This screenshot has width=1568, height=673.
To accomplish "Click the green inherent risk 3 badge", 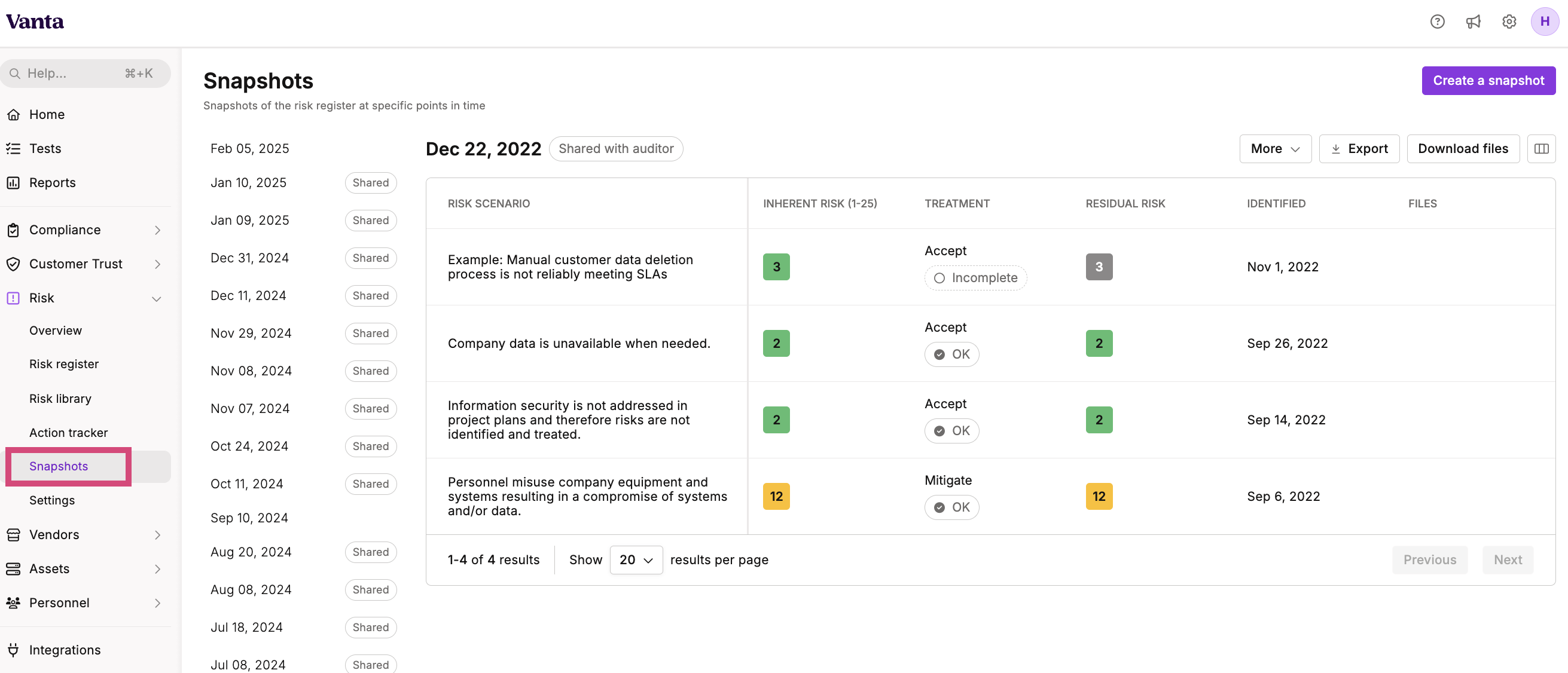I will tap(776, 267).
